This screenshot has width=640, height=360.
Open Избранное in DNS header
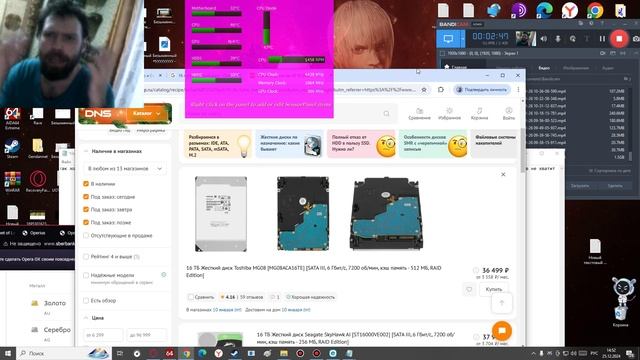(x=449, y=114)
